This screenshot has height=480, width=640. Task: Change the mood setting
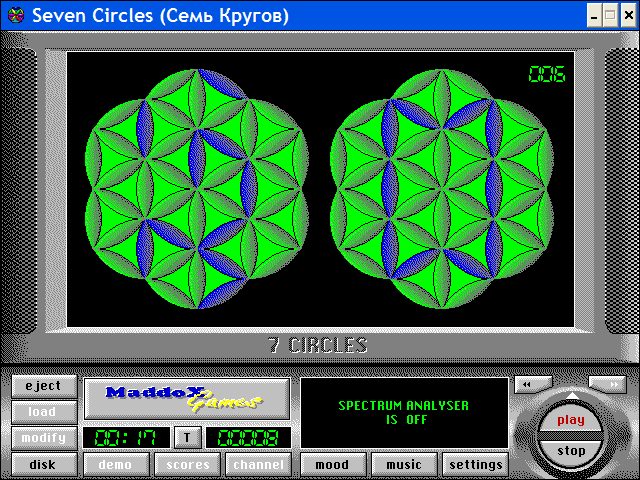click(x=333, y=464)
